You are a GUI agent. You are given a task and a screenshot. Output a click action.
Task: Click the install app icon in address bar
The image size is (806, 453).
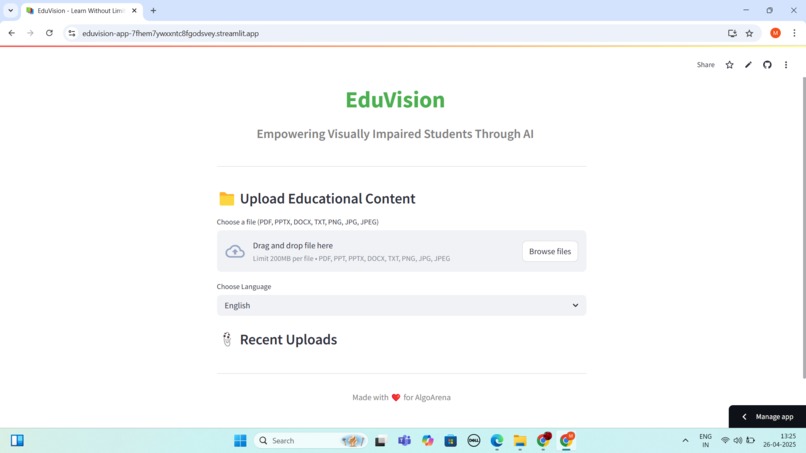(732, 33)
